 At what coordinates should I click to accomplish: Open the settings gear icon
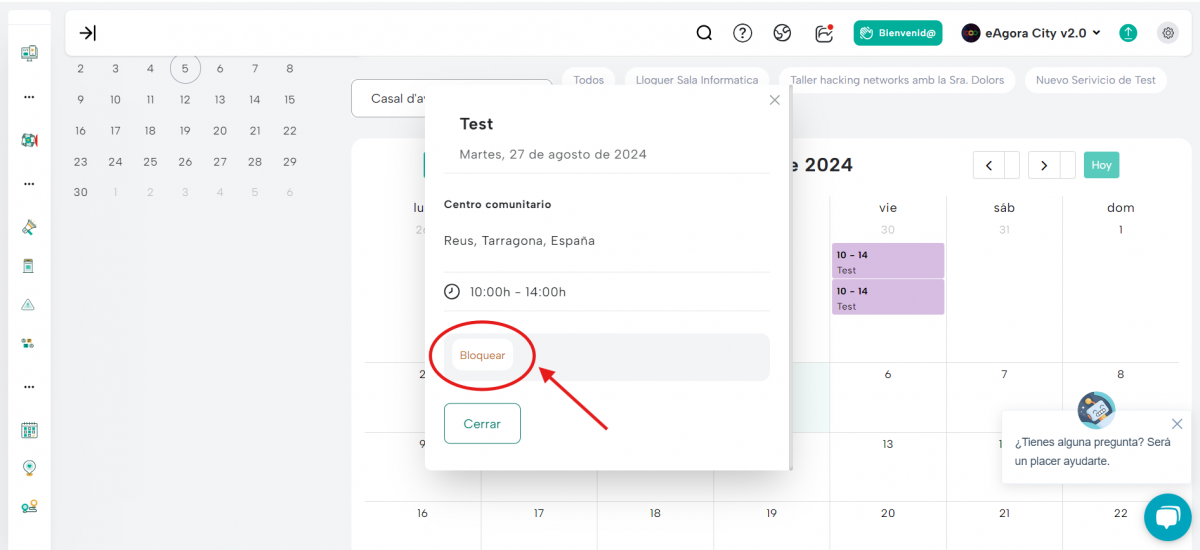(x=1168, y=33)
